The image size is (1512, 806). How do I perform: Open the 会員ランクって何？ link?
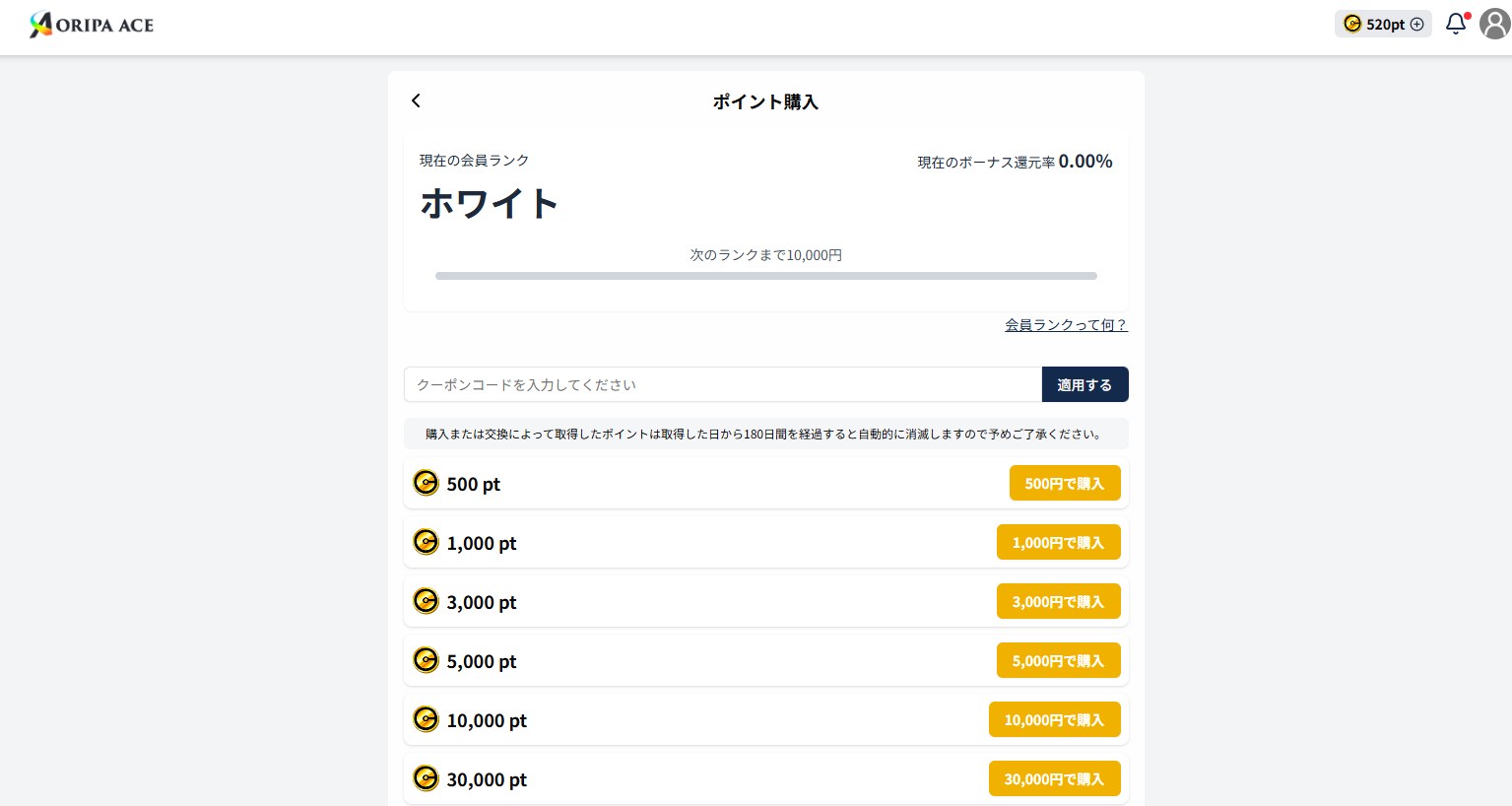click(1066, 325)
